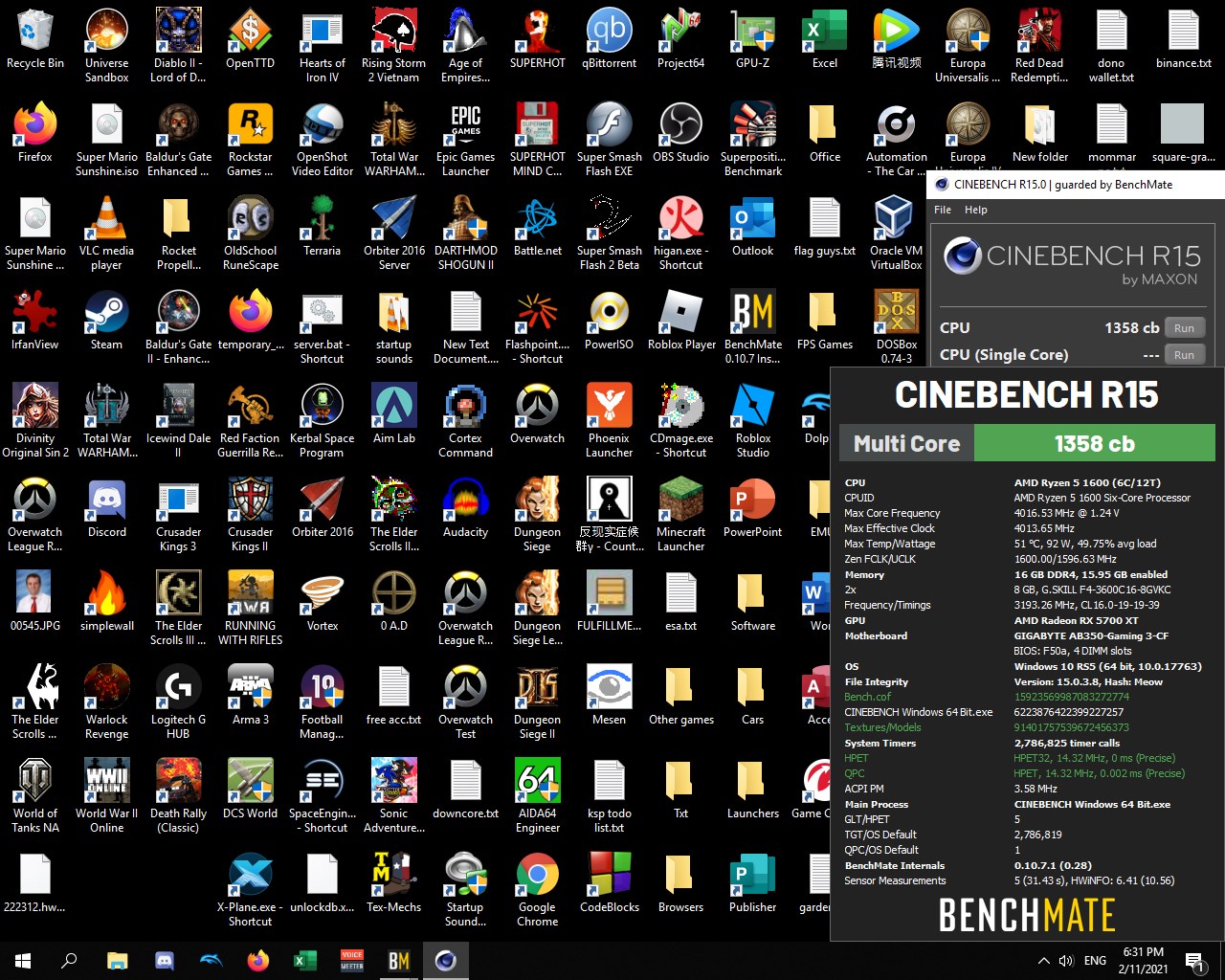
Task: Open the taskbar clock and date
Action: click(1144, 961)
